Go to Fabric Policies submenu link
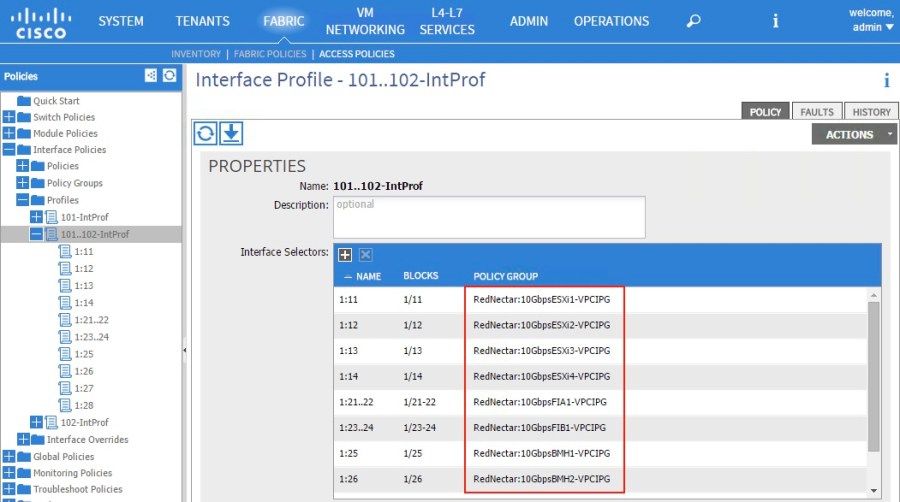900x502 pixels. coord(270,54)
